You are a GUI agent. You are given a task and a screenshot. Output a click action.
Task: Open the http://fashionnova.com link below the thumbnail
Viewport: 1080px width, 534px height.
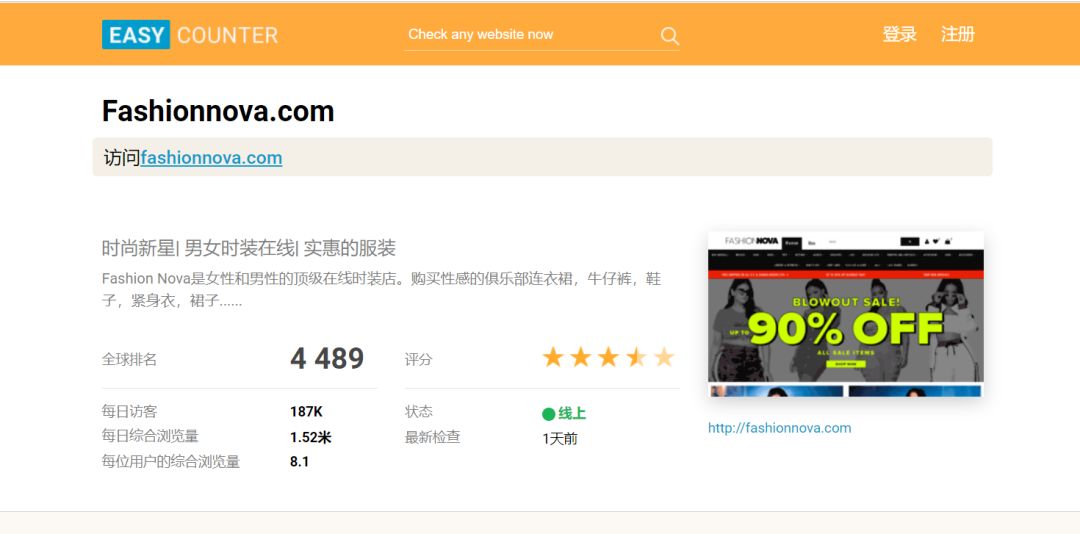coord(780,428)
